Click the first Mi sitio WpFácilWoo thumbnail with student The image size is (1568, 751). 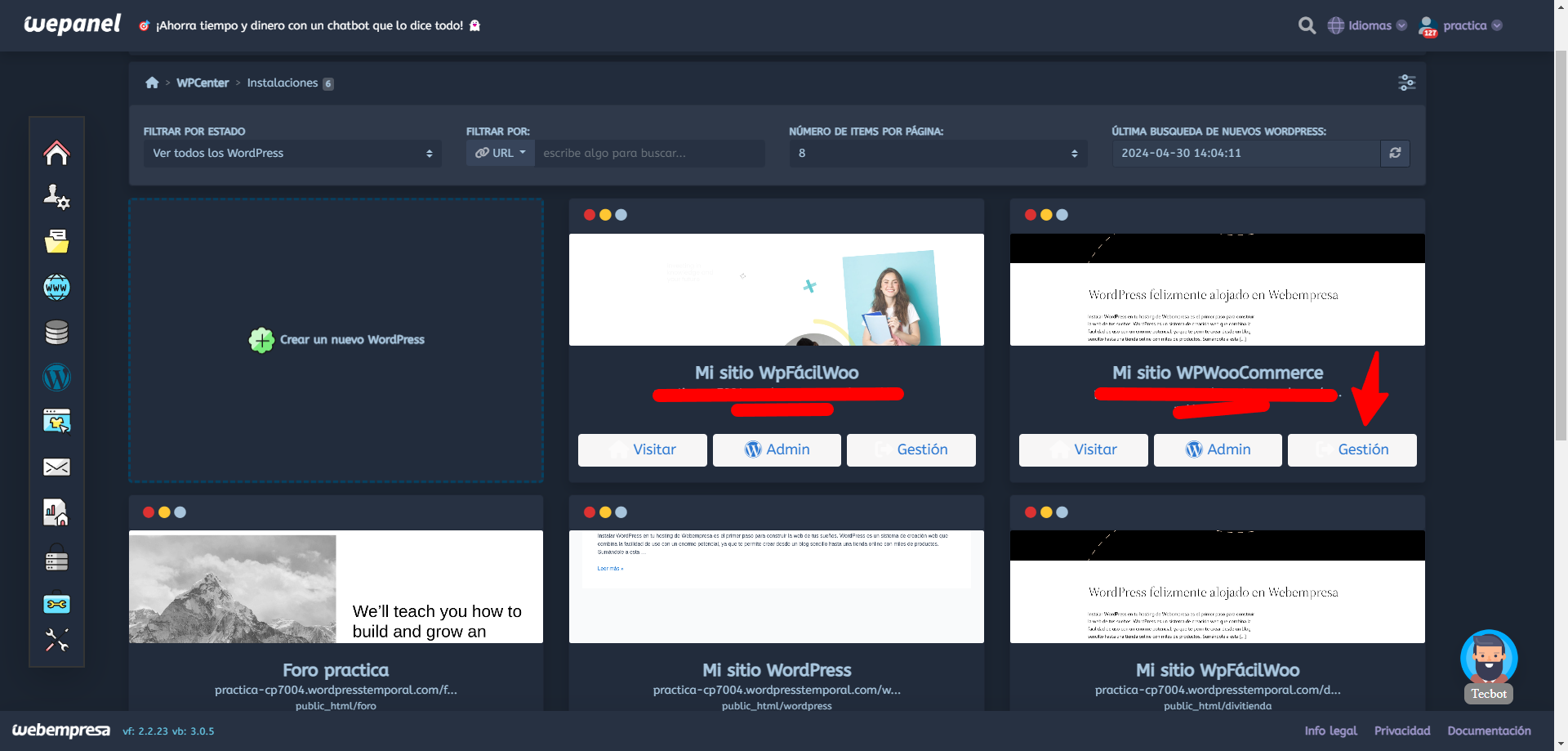point(777,289)
